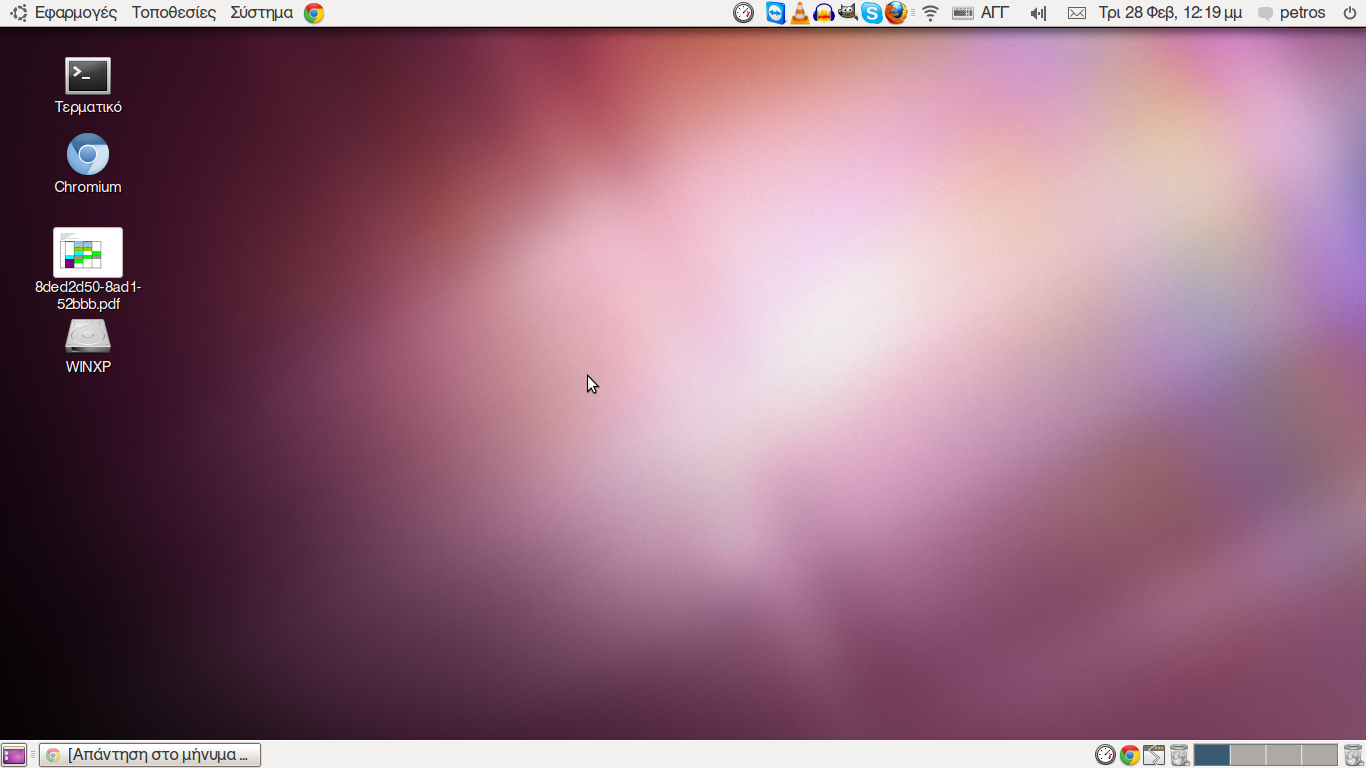Open the petros user status menu
This screenshot has width=1366, height=768.
1292,13
